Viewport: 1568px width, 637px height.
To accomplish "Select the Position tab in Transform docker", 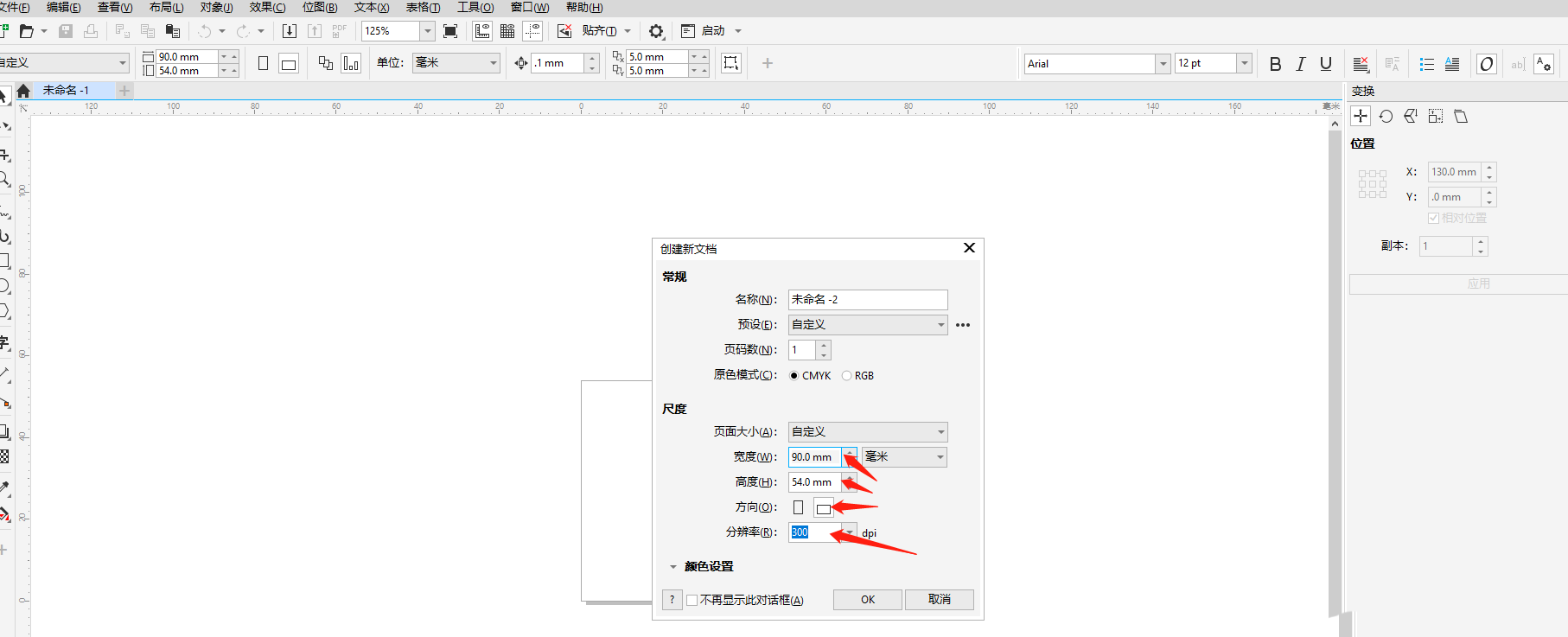I will tap(1361, 116).
